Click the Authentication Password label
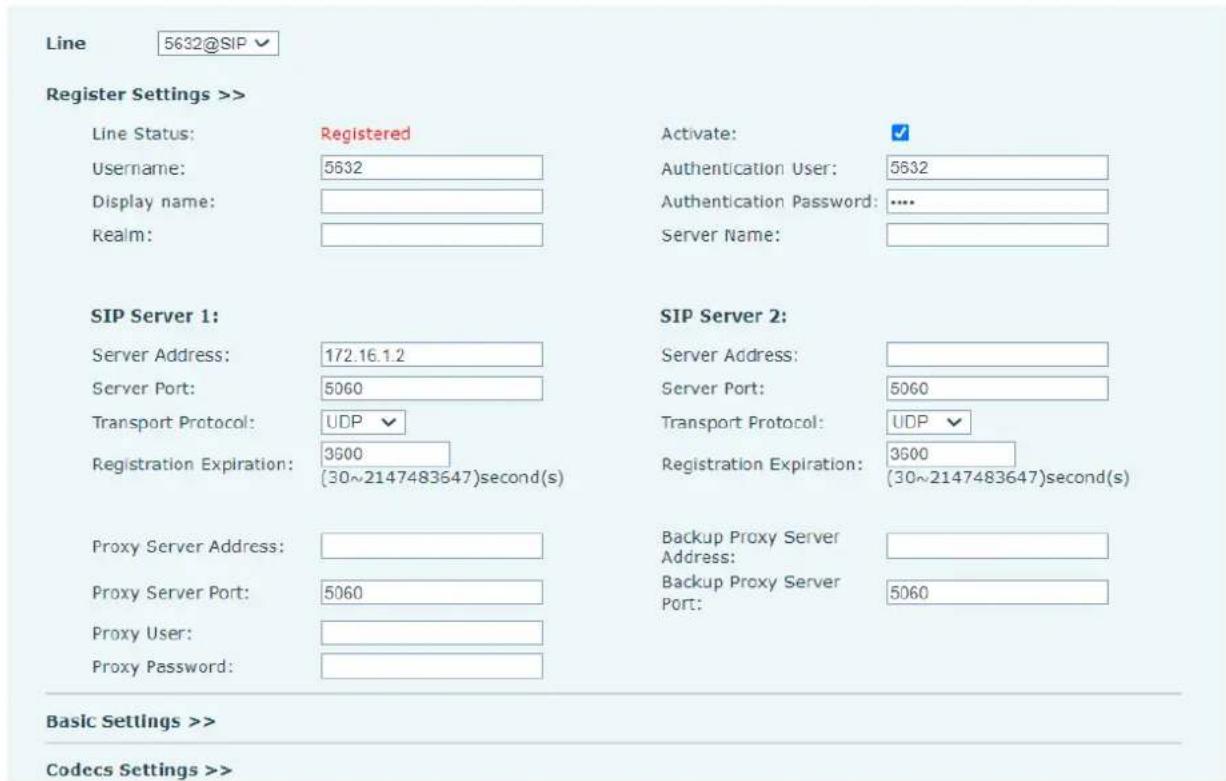1226x781 pixels. tap(769, 201)
